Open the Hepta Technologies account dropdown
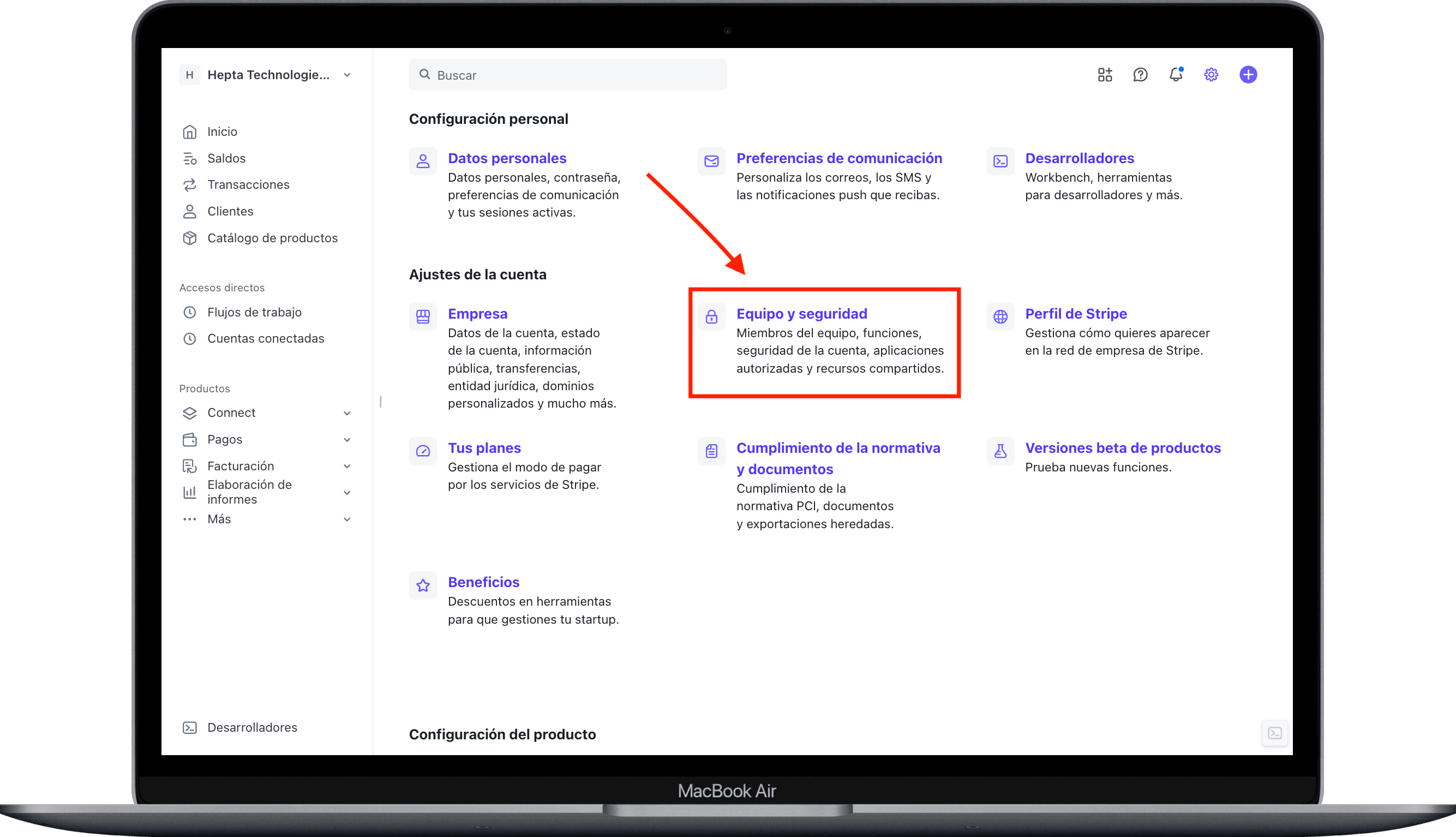This screenshot has height=837, width=1456. click(x=268, y=75)
